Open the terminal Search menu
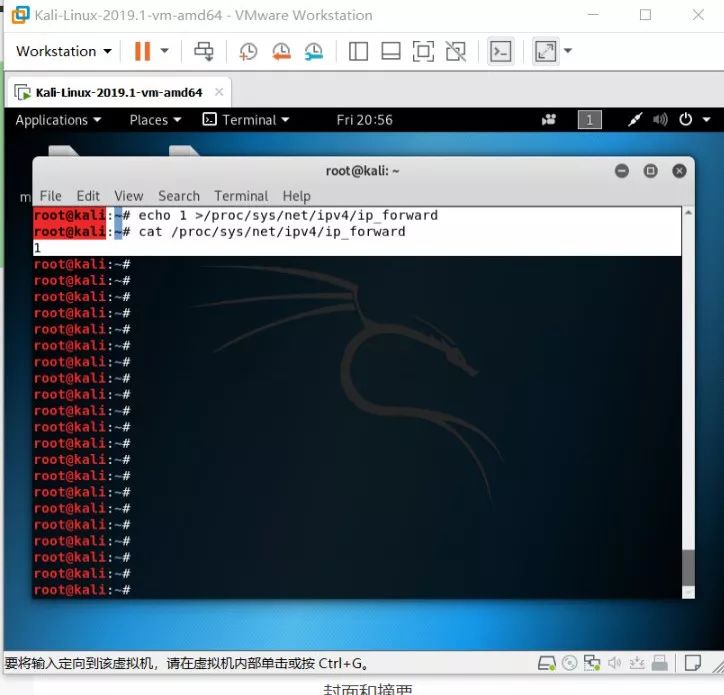The image size is (724, 695). tap(179, 196)
